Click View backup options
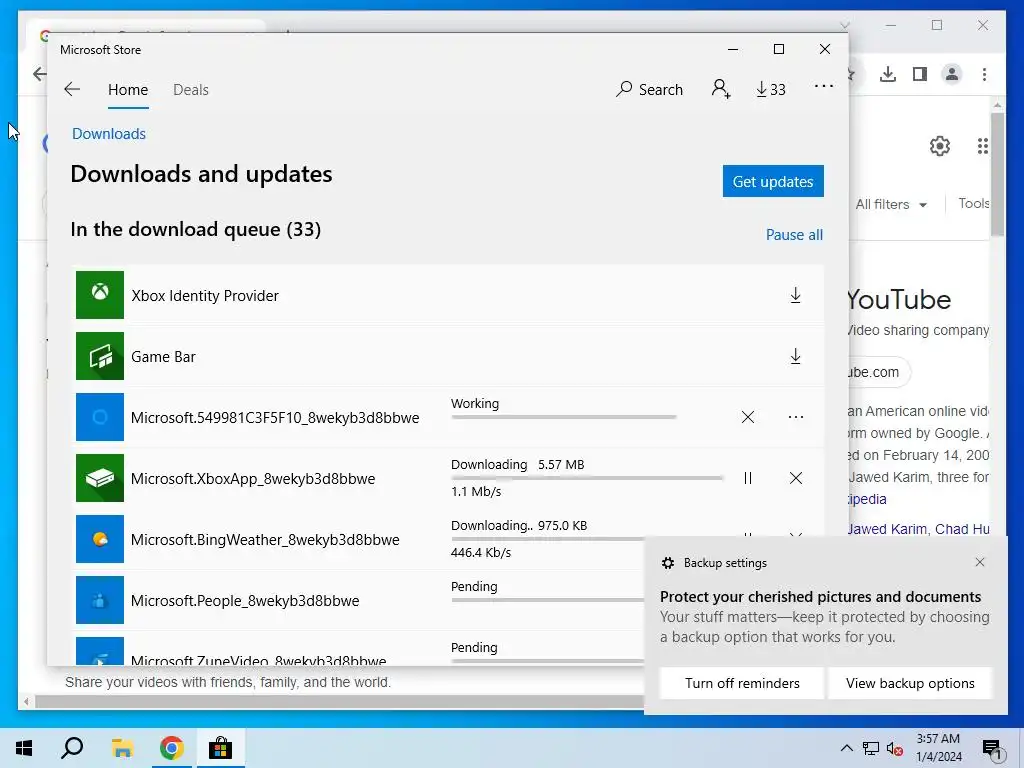1024x768 pixels. (x=910, y=683)
